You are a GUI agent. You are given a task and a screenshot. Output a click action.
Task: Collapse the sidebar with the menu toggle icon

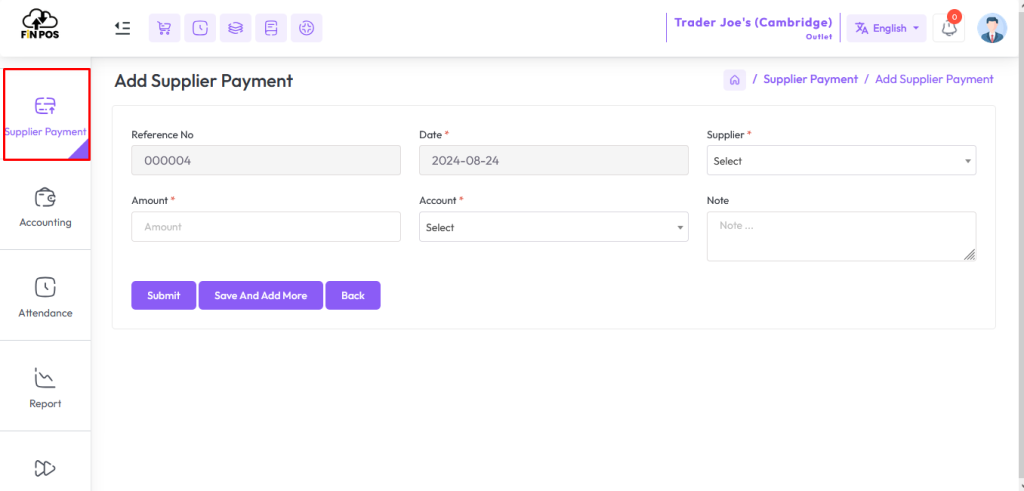tap(122, 28)
